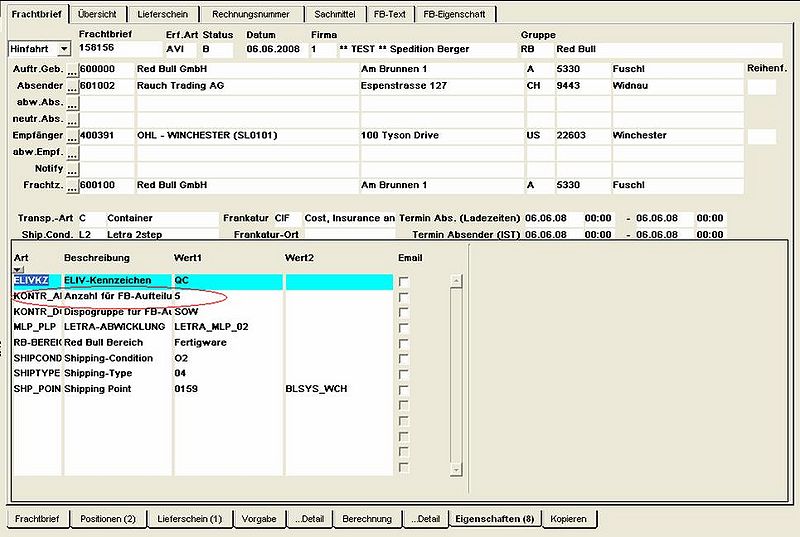Switch to the top Frachtbrief tab

[36, 14]
